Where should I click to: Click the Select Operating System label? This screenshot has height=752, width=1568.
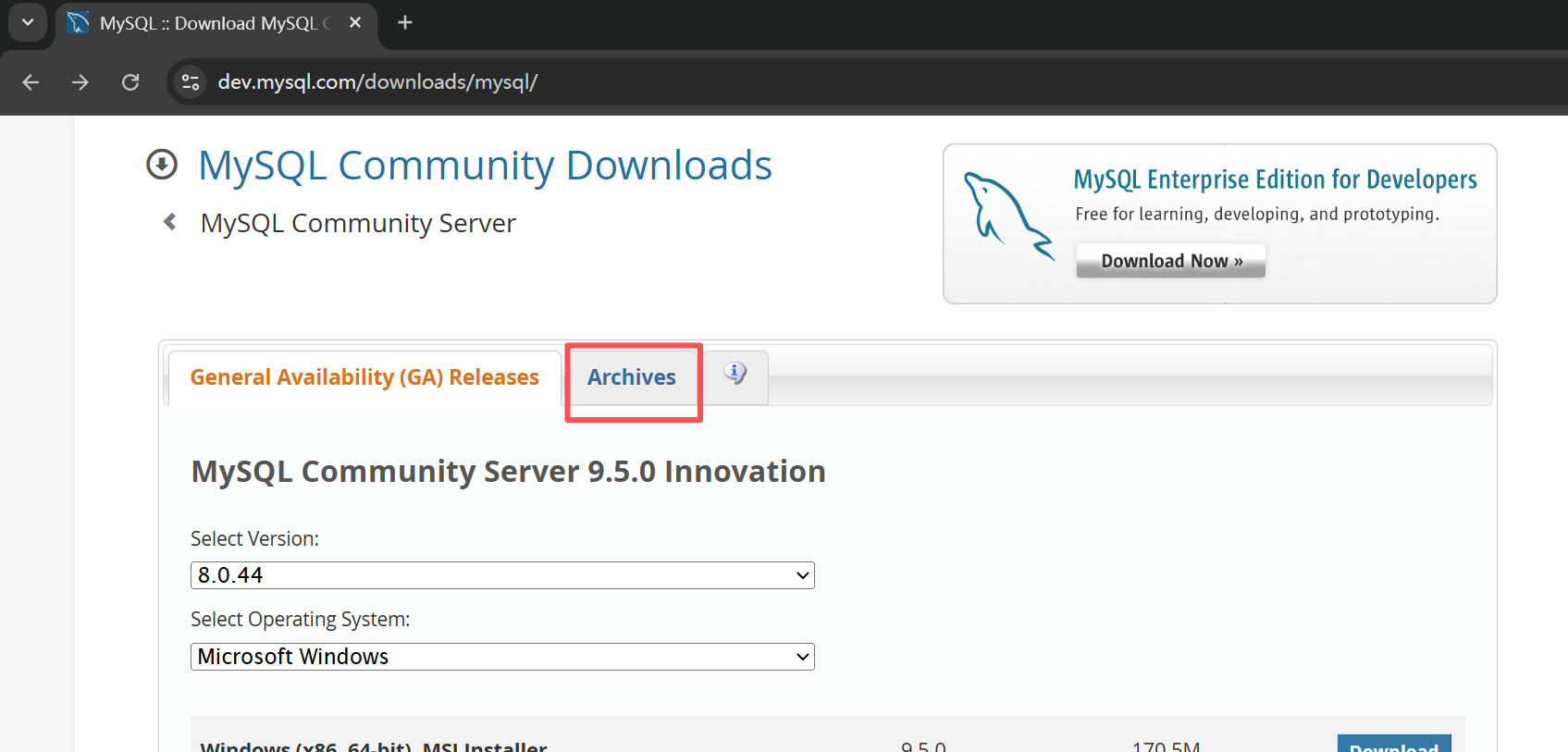point(300,619)
